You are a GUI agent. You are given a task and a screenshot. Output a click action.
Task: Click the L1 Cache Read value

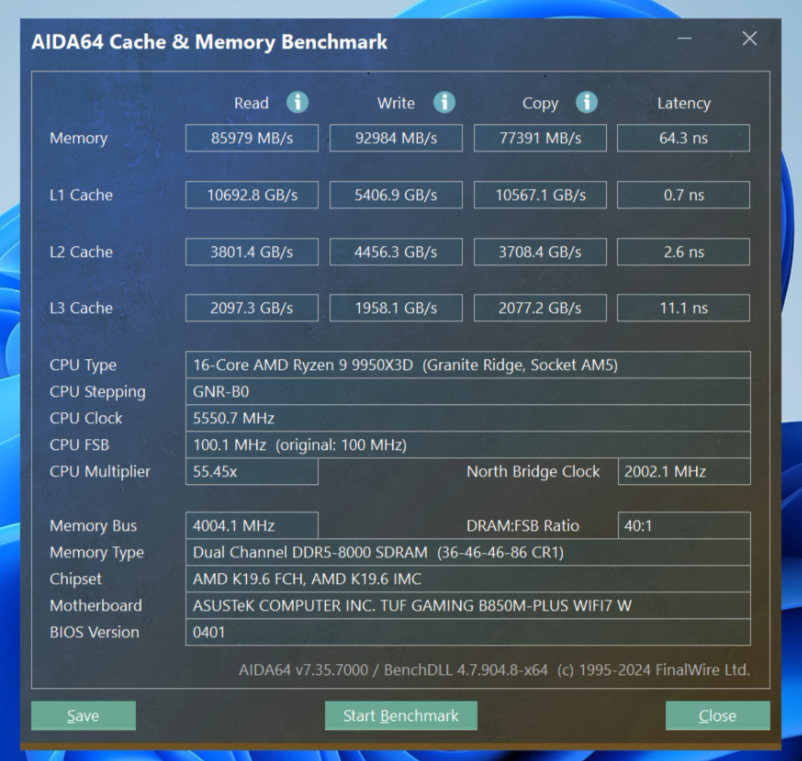(x=252, y=195)
